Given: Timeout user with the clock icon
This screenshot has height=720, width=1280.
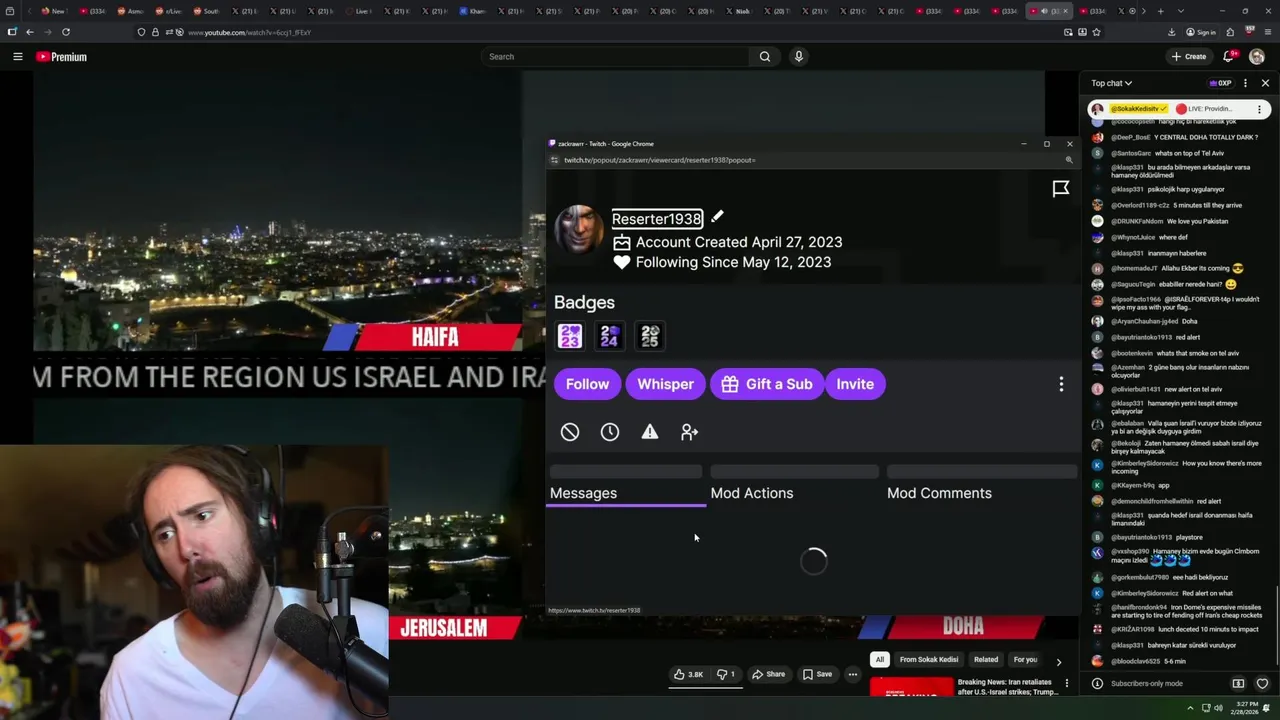Looking at the screenshot, I should 610,432.
